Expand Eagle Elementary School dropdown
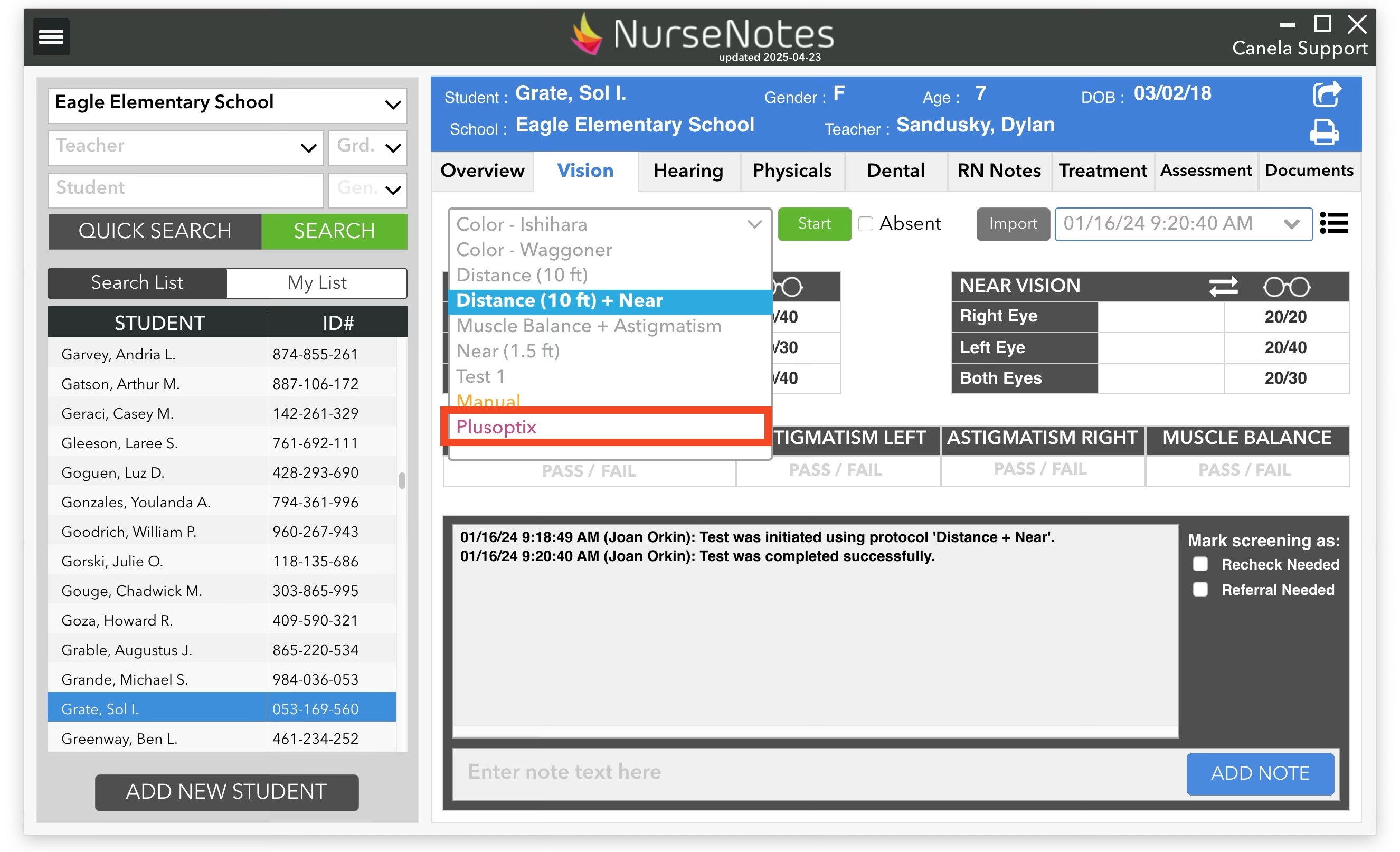 pos(393,105)
